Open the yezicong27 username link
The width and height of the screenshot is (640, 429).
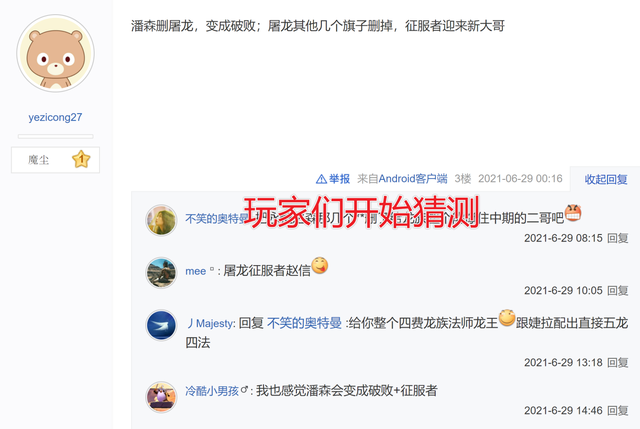click(55, 118)
